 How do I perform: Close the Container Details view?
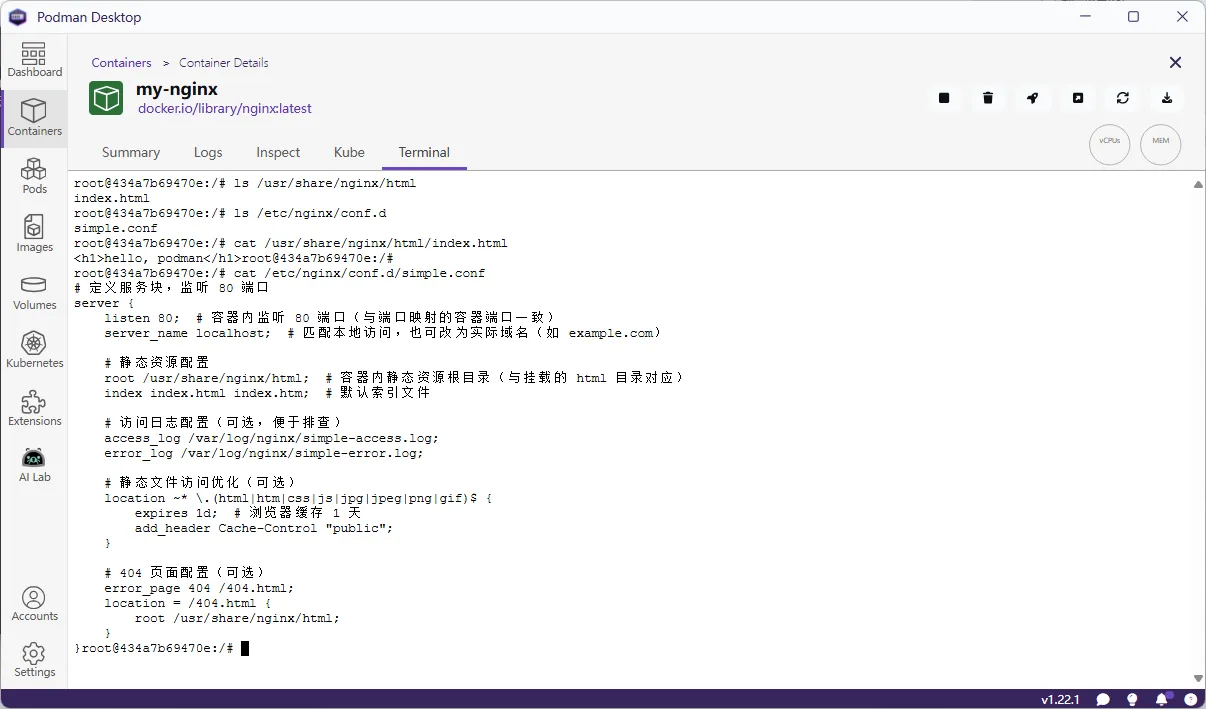click(1175, 62)
